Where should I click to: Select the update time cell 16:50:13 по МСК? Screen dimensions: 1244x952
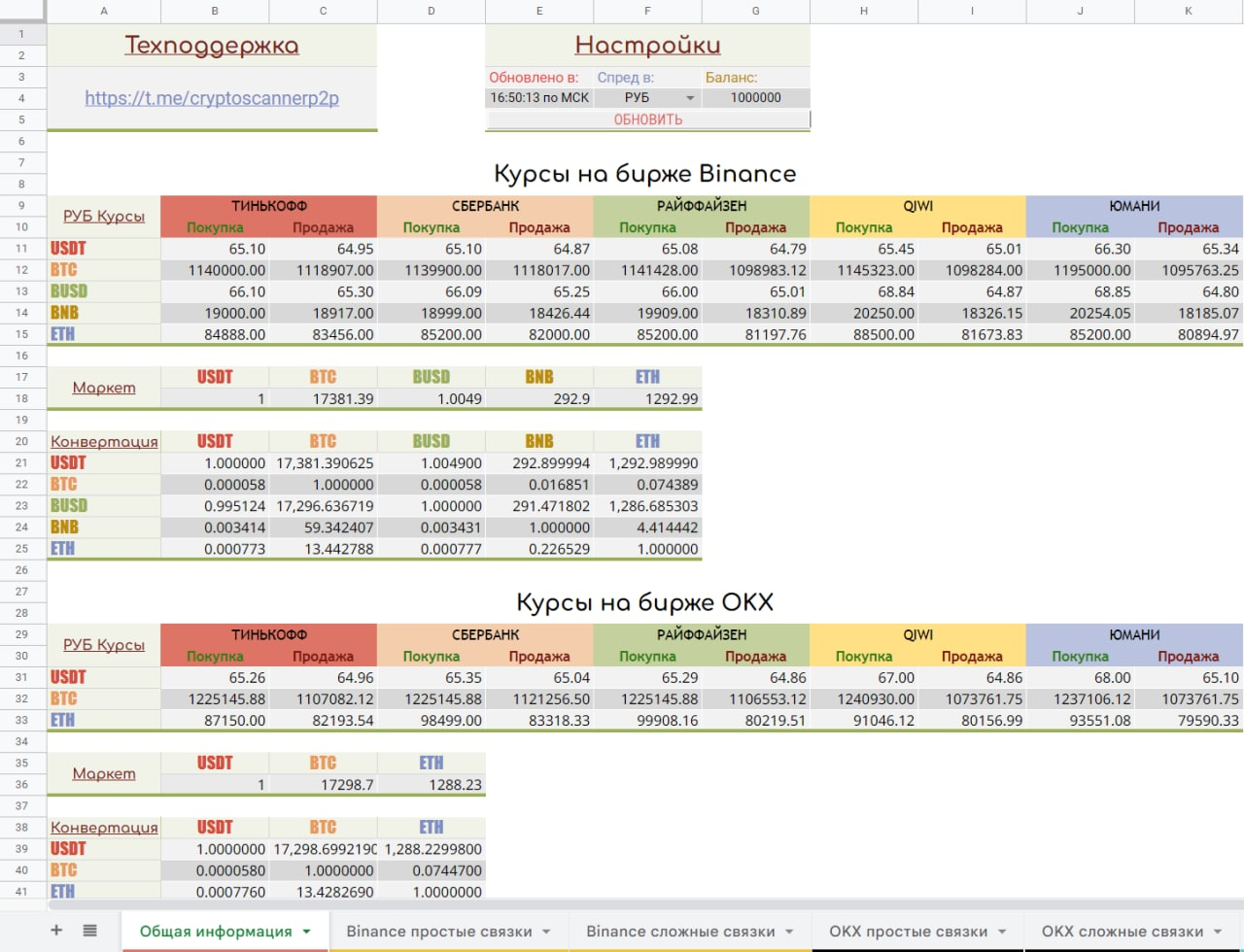(x=538, y=97)
